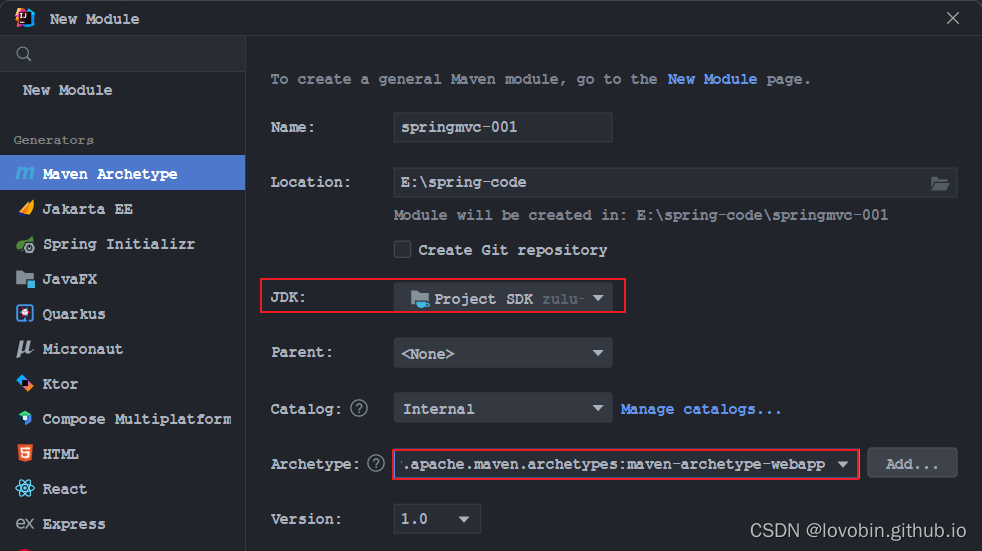Click the Micronaut mu icon
982x551 pixels.
pos(24,349)
